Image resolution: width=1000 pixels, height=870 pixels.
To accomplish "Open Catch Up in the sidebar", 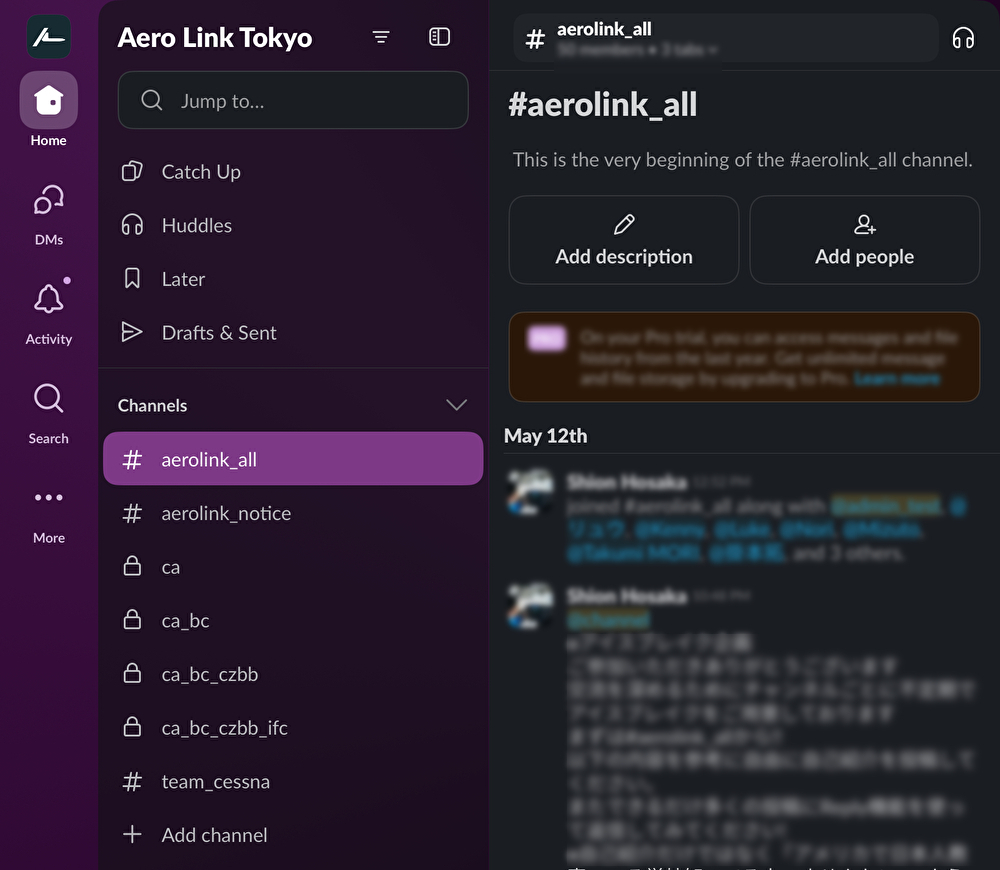I will (201, 172).
